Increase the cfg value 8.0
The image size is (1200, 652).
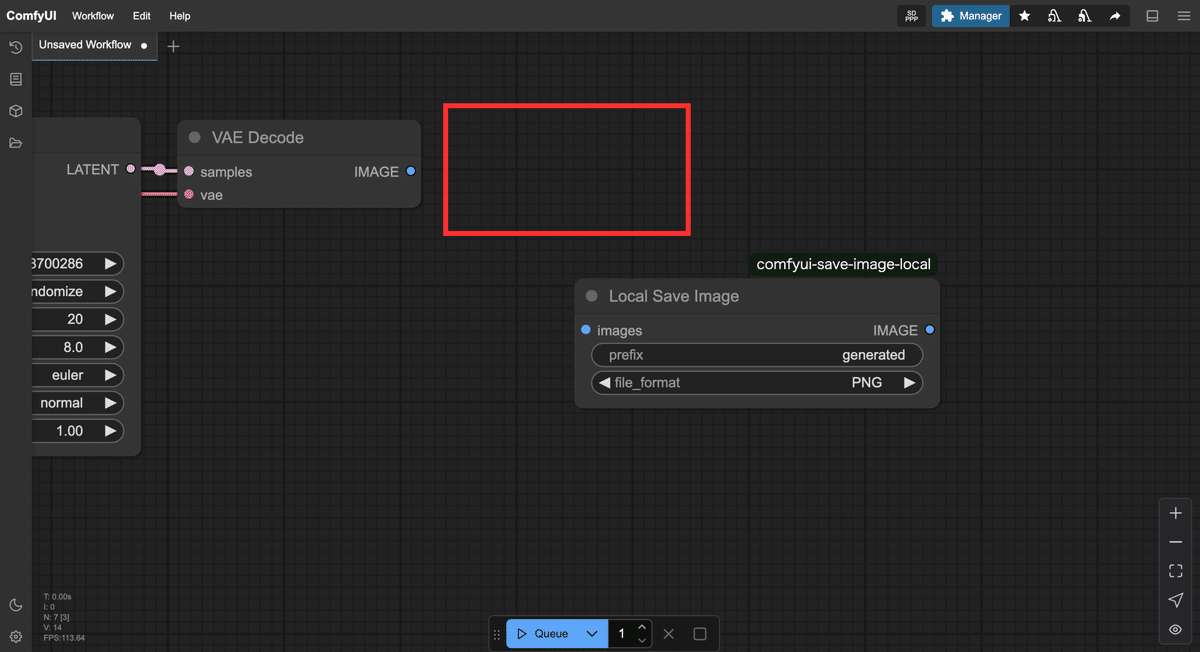(x=110, y=348)
